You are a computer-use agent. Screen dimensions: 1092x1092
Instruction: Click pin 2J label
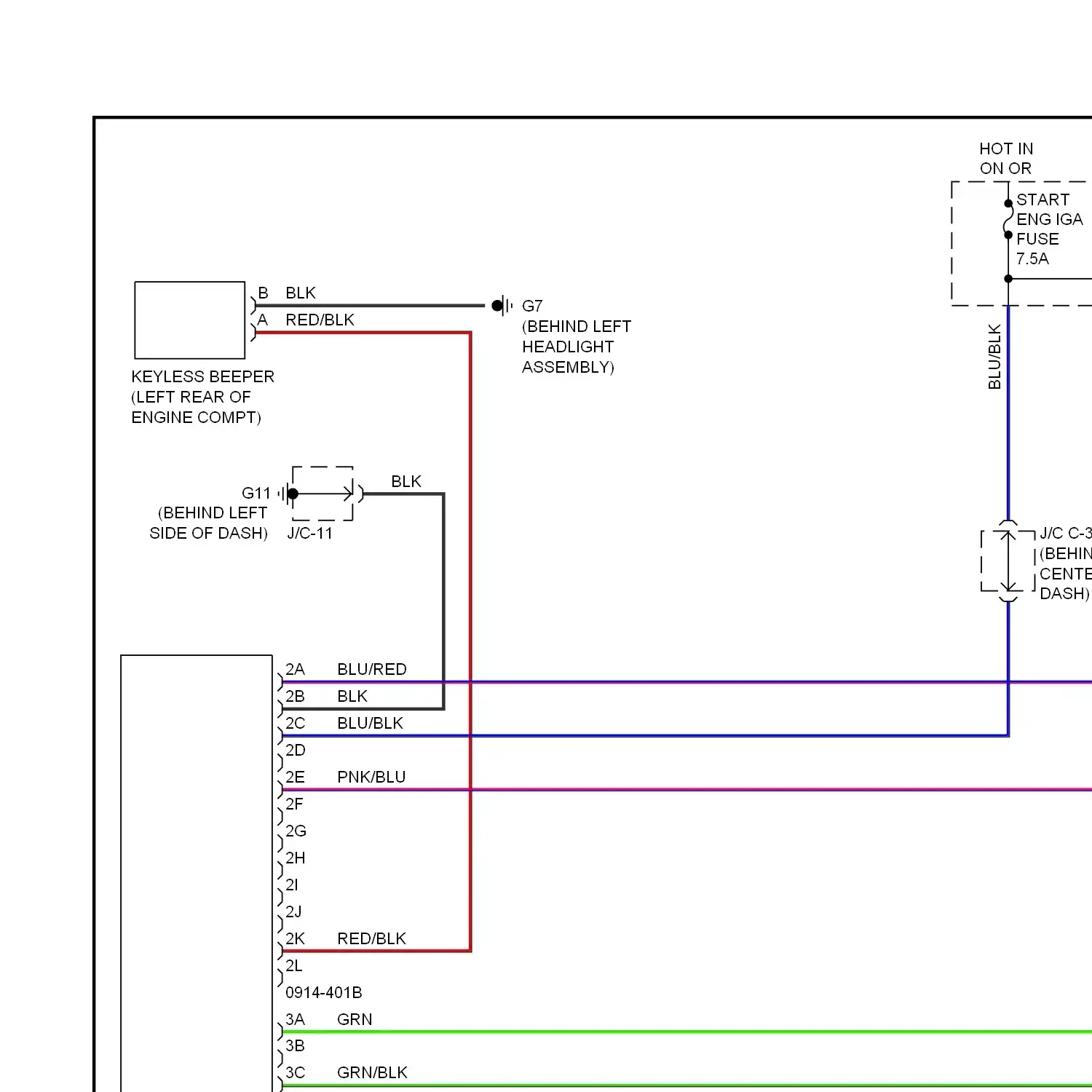pos(293,911)
